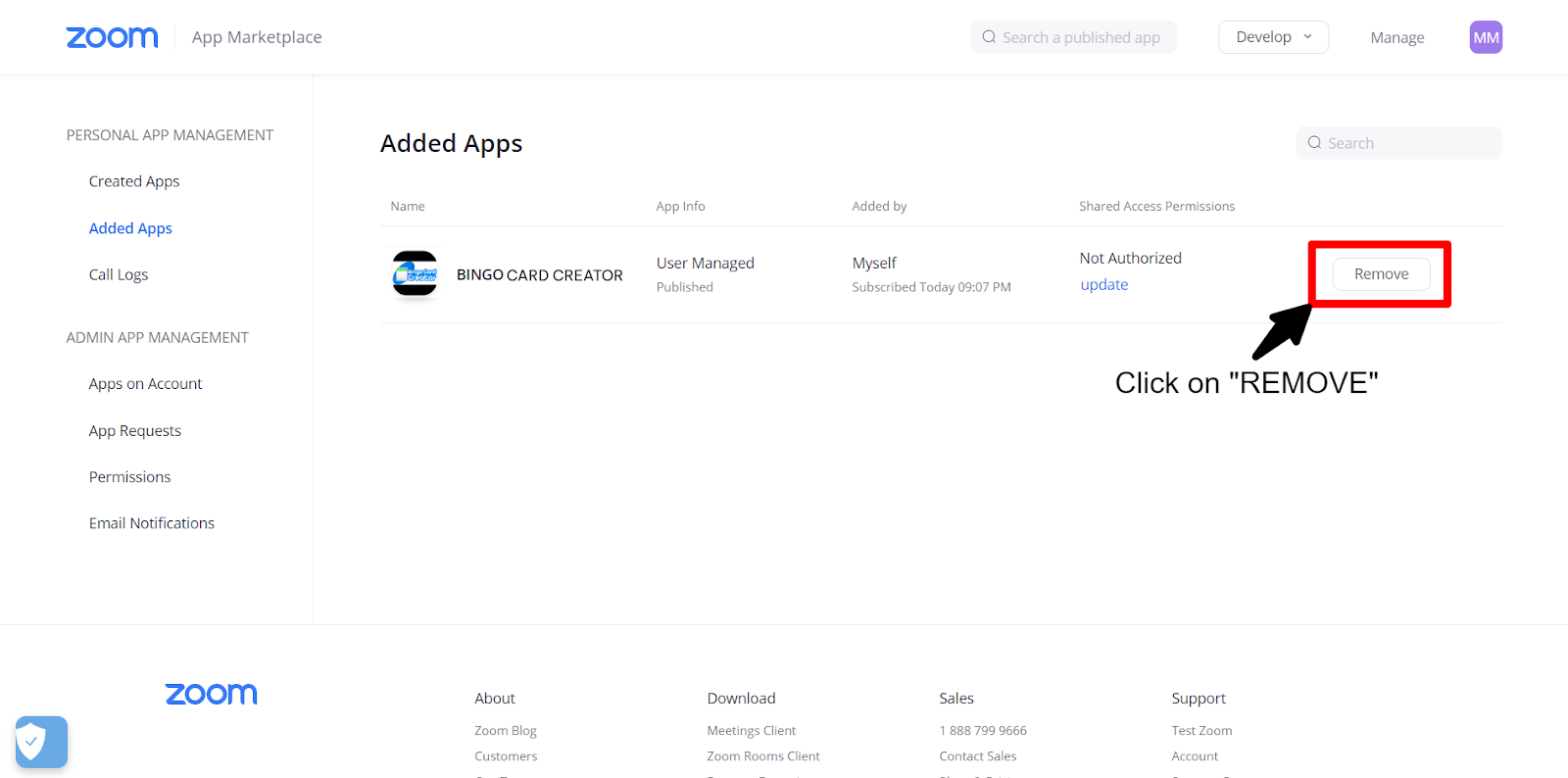
Task: Click the App Marketplace title link
Action: coord(257,37)
